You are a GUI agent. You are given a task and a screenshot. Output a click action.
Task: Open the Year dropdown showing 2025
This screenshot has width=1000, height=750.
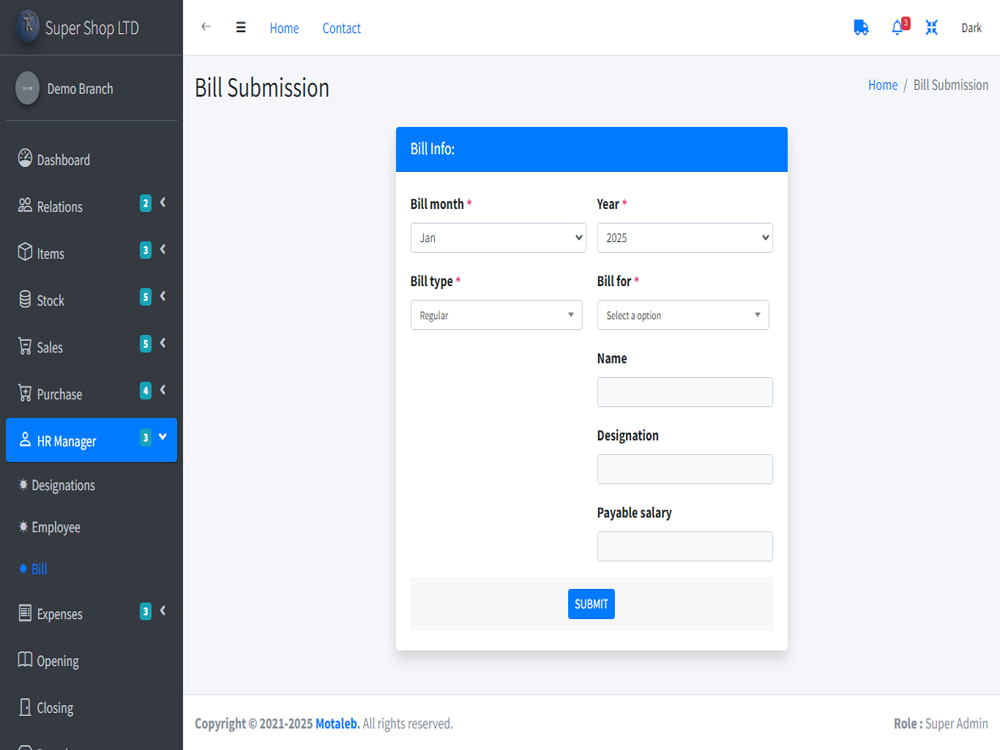[685, 238]
